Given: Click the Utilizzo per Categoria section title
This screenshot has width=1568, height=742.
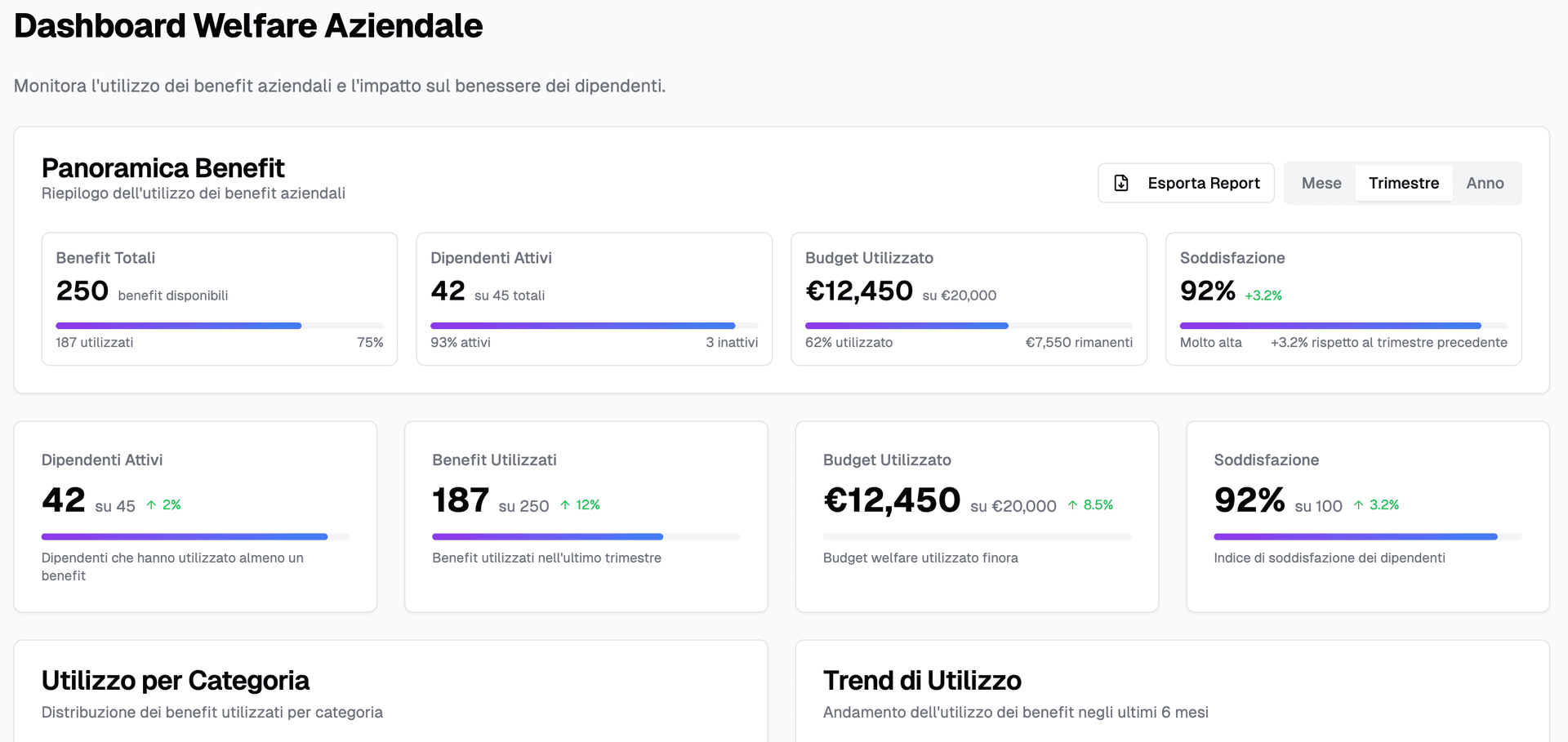Looking at the screenshot, I should 176,680.
